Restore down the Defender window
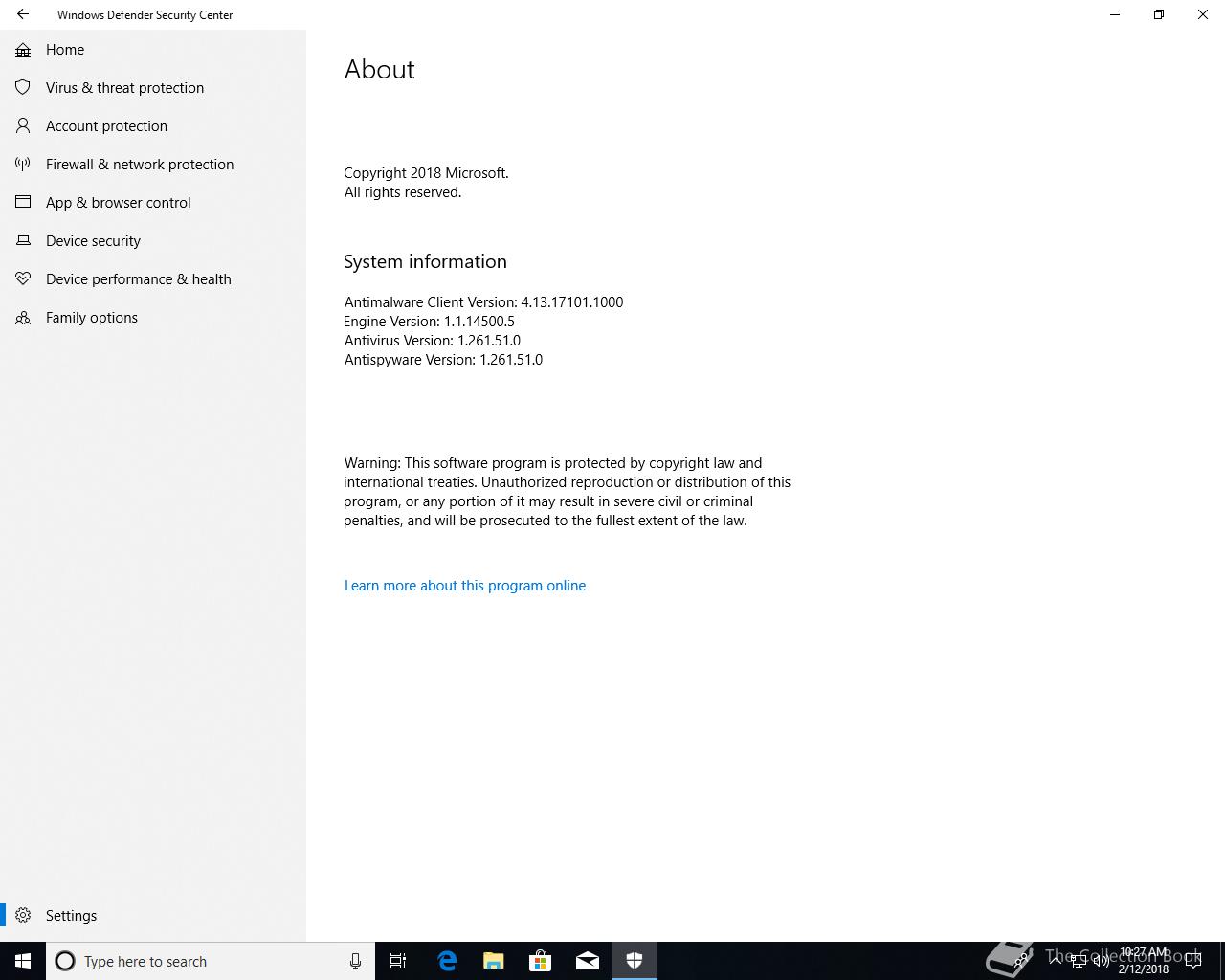Viewport: 1225px width, 980px height. [1159, 14]
